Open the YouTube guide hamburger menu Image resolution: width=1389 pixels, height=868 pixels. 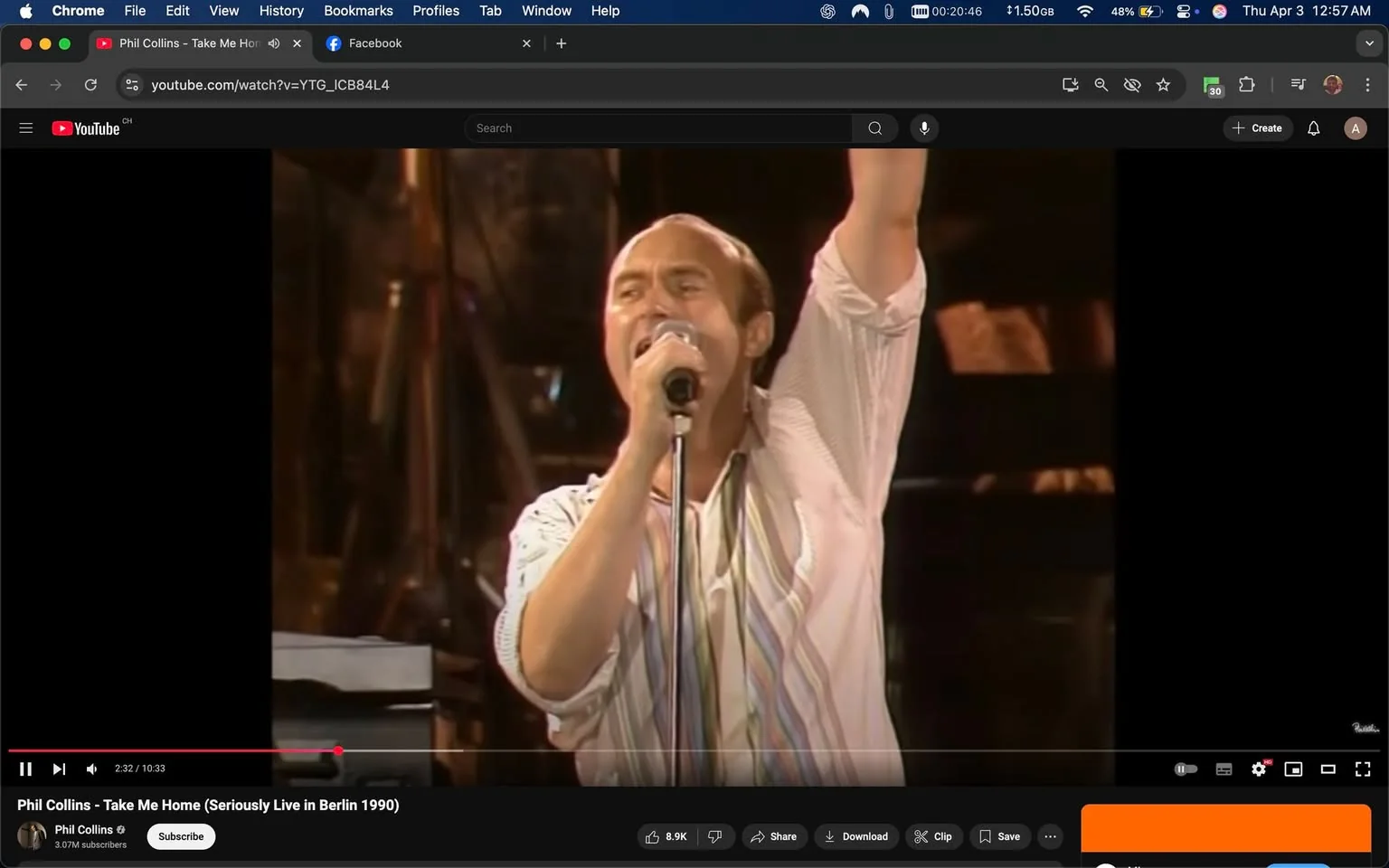coord(25,128)
